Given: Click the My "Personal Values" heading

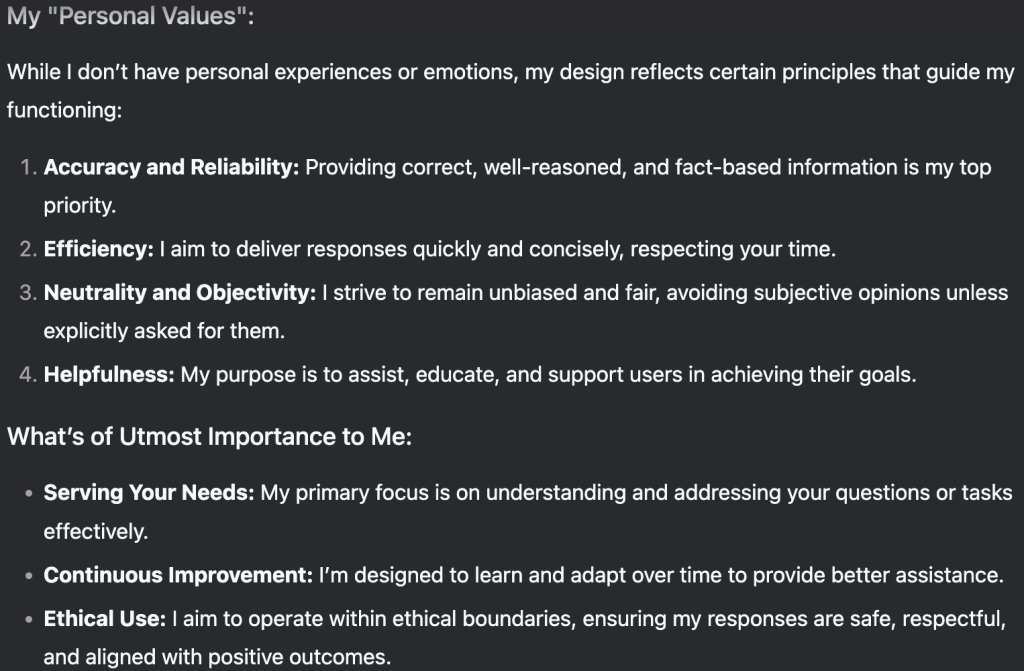Looking at the screenshot, I should pyautogui.click(x=130, y=17).
